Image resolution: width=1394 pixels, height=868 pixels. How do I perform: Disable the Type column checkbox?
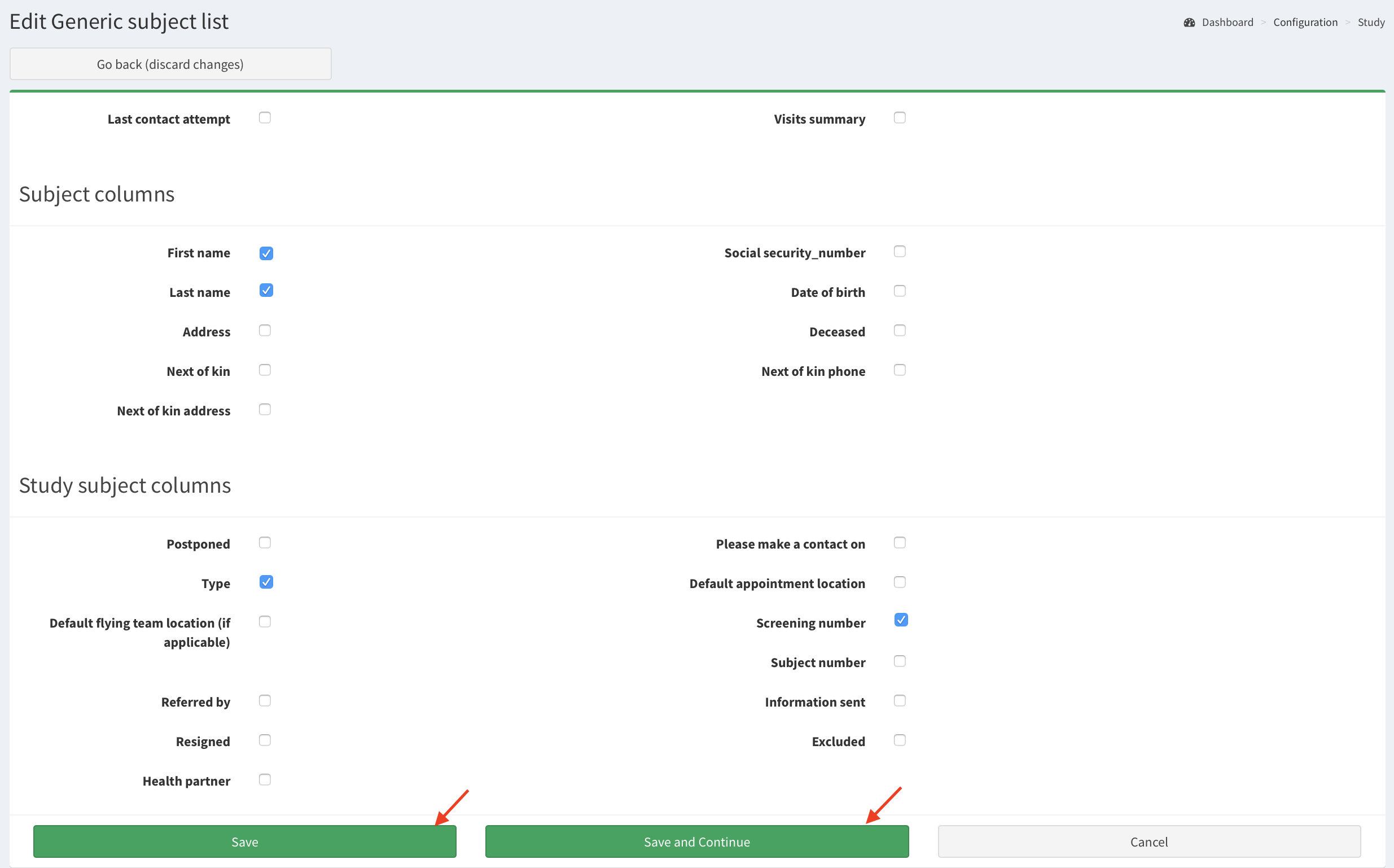[266, 582]
